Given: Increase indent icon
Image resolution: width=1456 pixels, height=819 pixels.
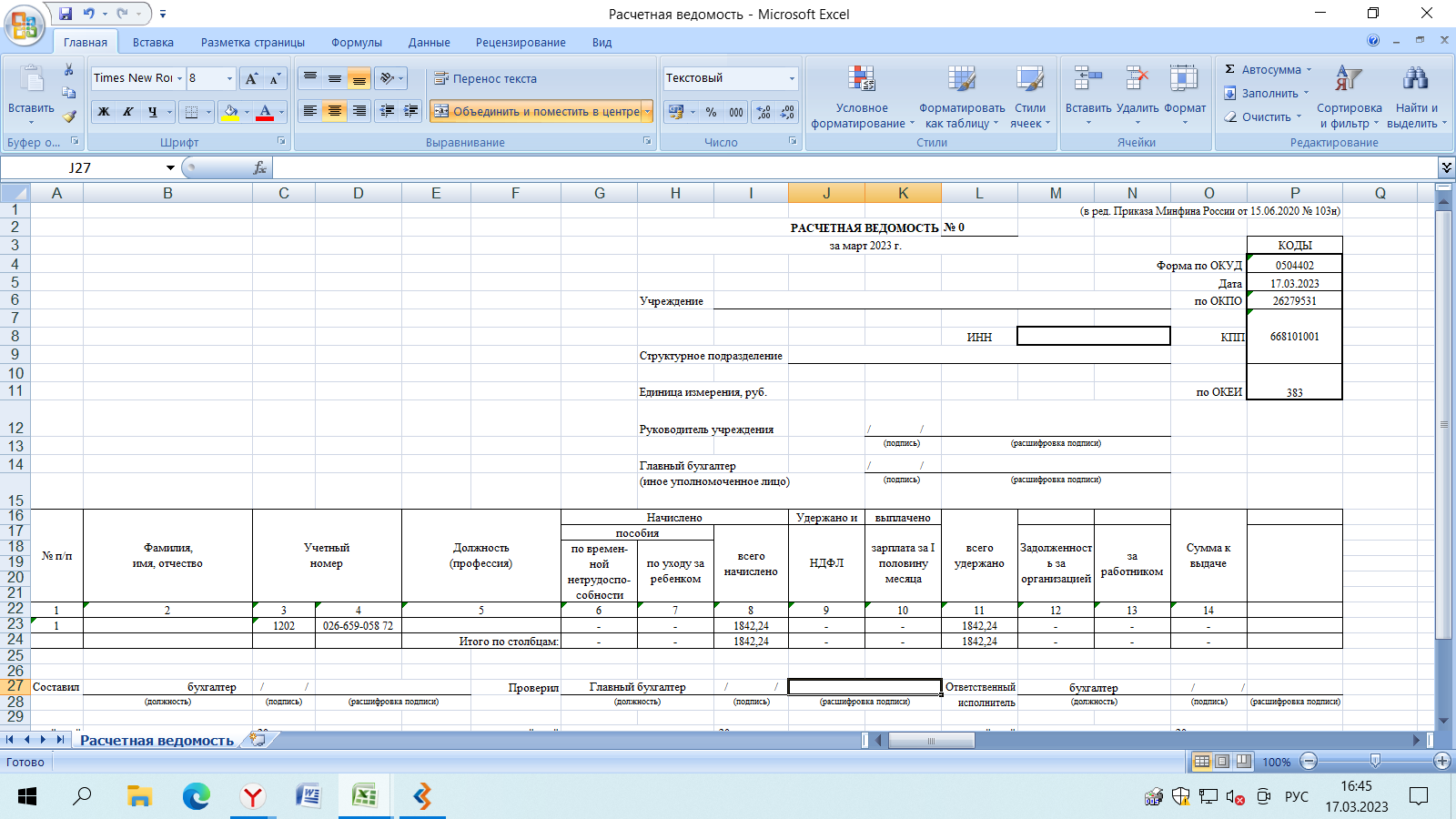Looking at the screenshot, I should (411, 111).
